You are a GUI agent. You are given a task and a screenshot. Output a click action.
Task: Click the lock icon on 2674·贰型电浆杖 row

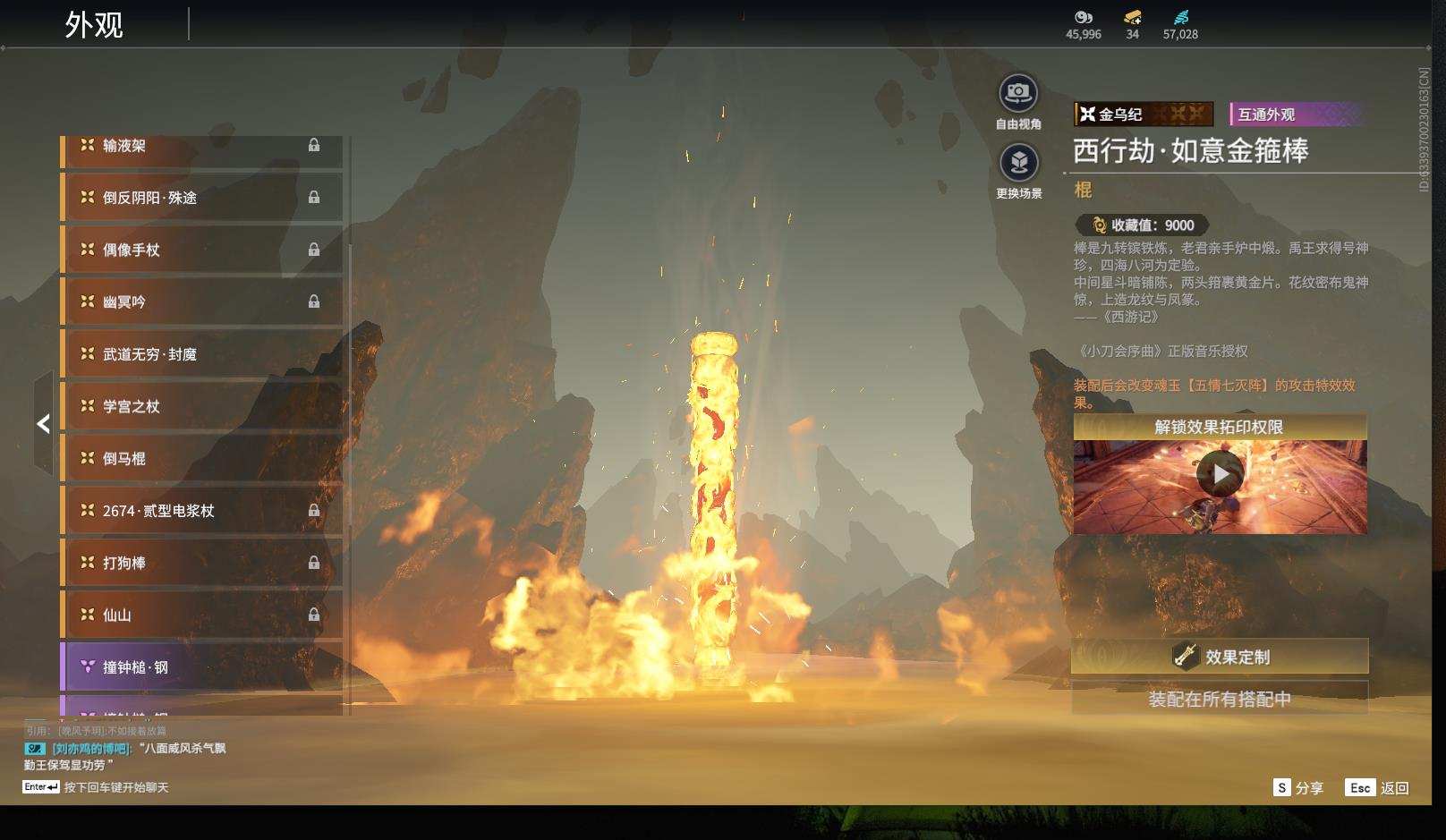click(x=314, y=510)
